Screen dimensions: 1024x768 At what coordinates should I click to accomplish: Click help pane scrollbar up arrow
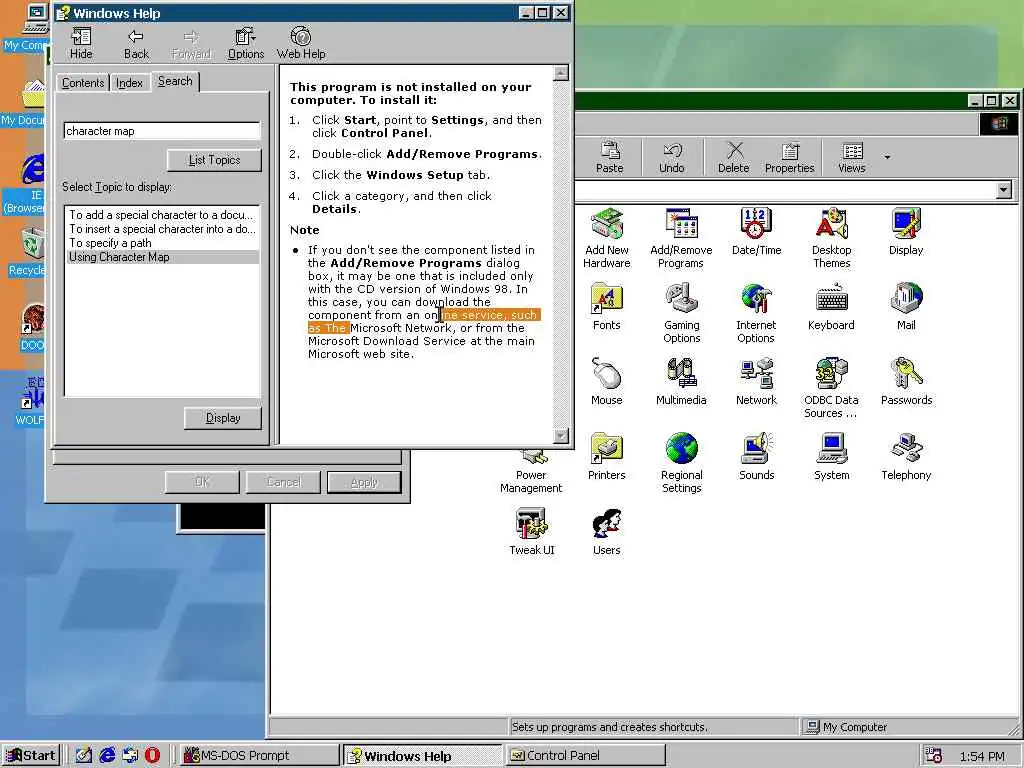(x=561, y=73)
